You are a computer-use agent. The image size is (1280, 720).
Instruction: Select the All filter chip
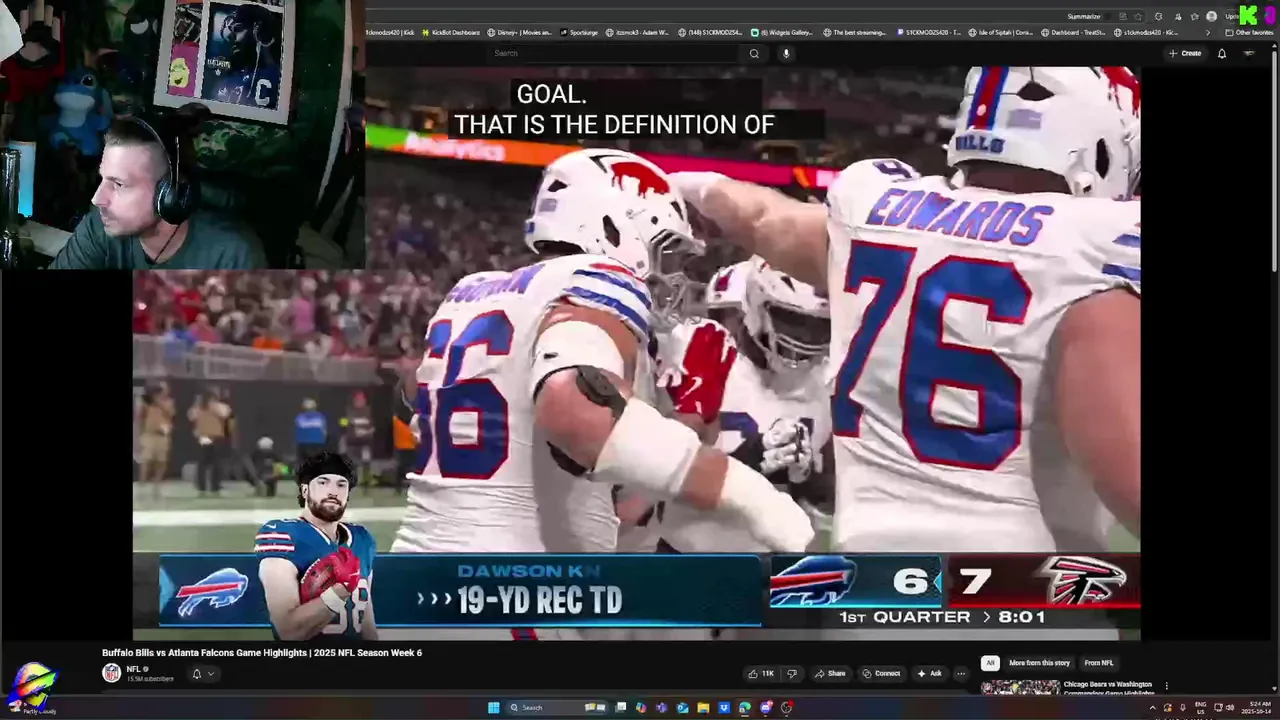tap(990, 663)
